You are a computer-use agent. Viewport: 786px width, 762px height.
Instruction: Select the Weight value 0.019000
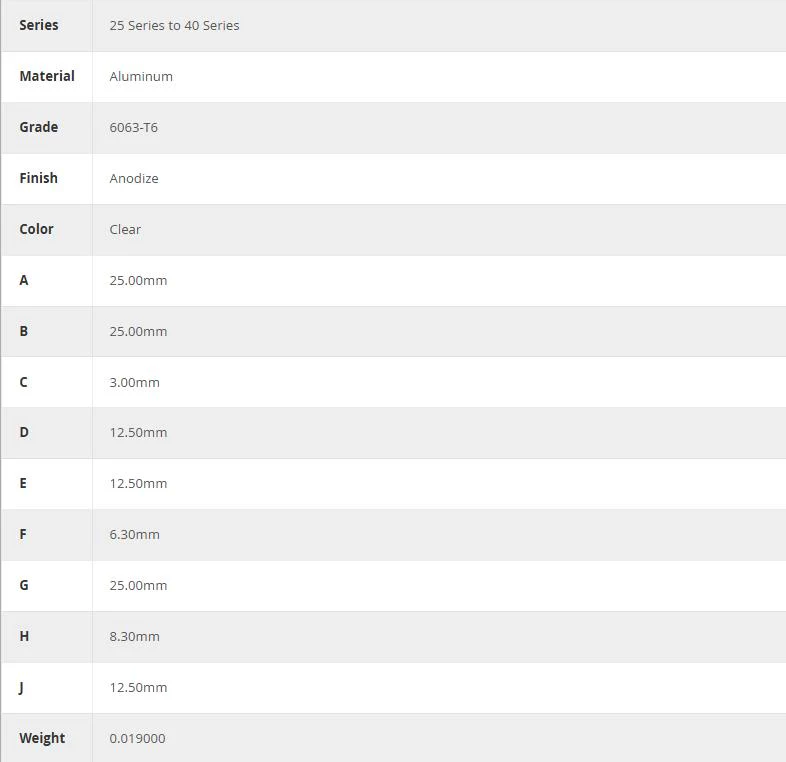(137, 738)
